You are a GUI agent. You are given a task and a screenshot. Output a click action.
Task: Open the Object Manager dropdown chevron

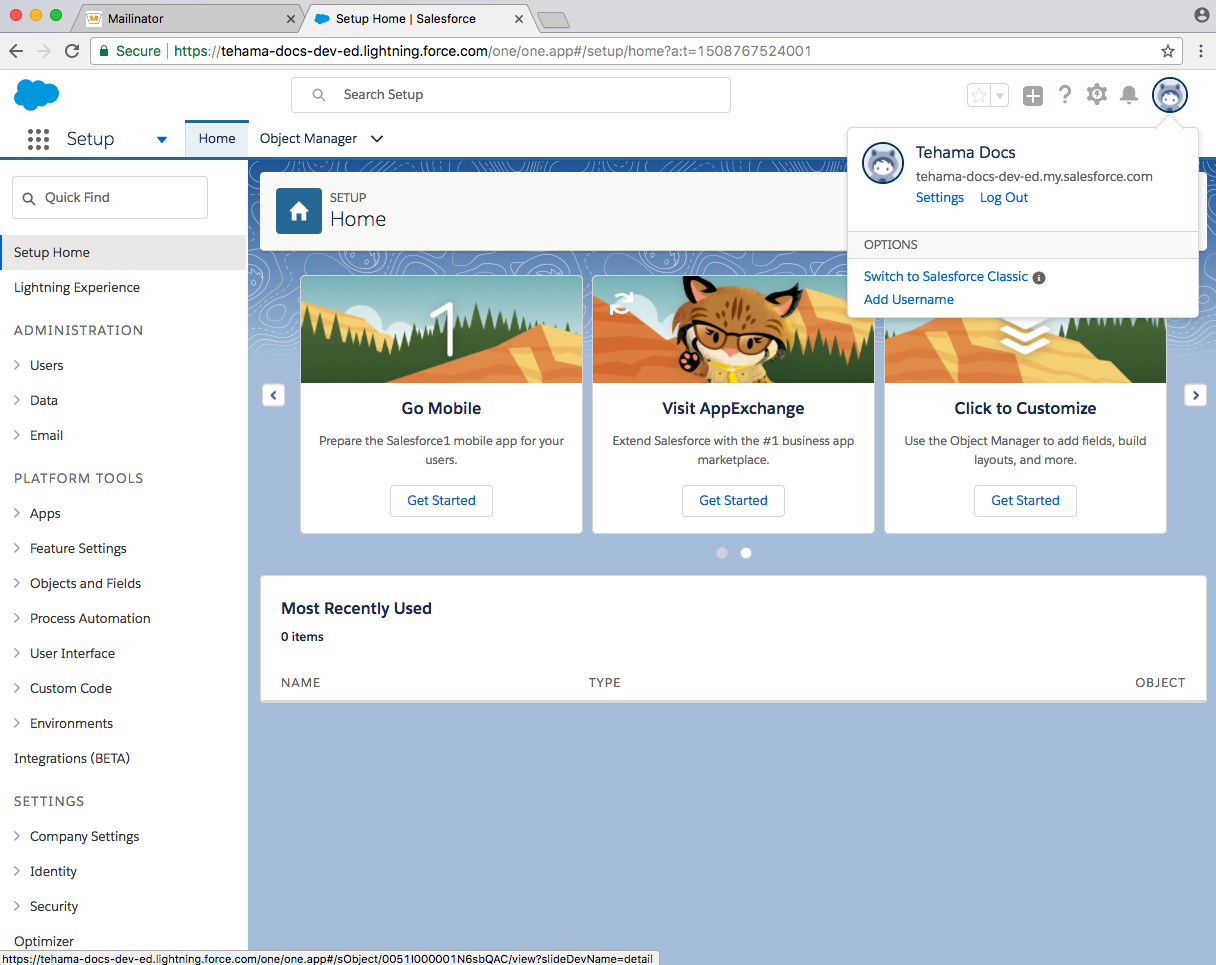point(377,139)
